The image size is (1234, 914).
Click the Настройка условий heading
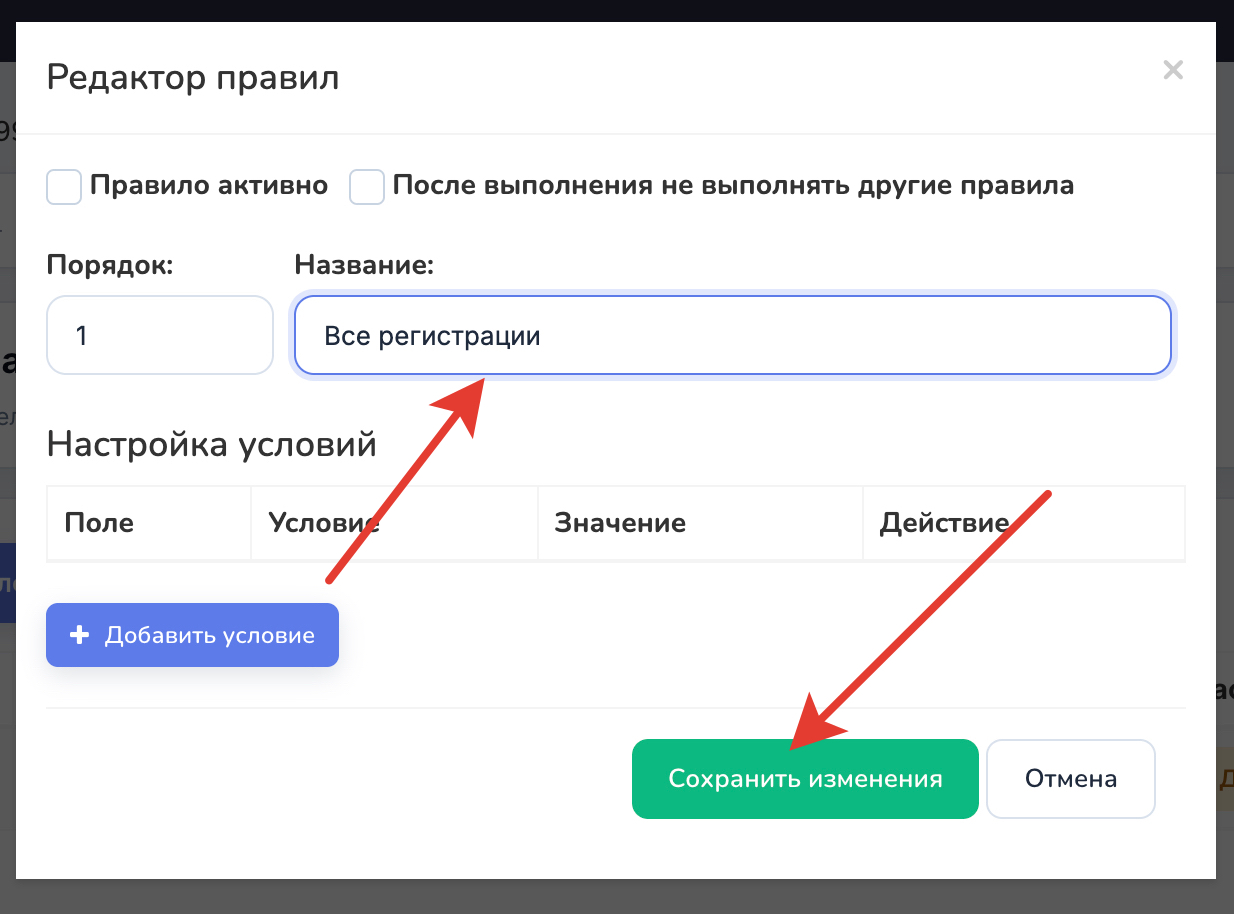(212, 444)
